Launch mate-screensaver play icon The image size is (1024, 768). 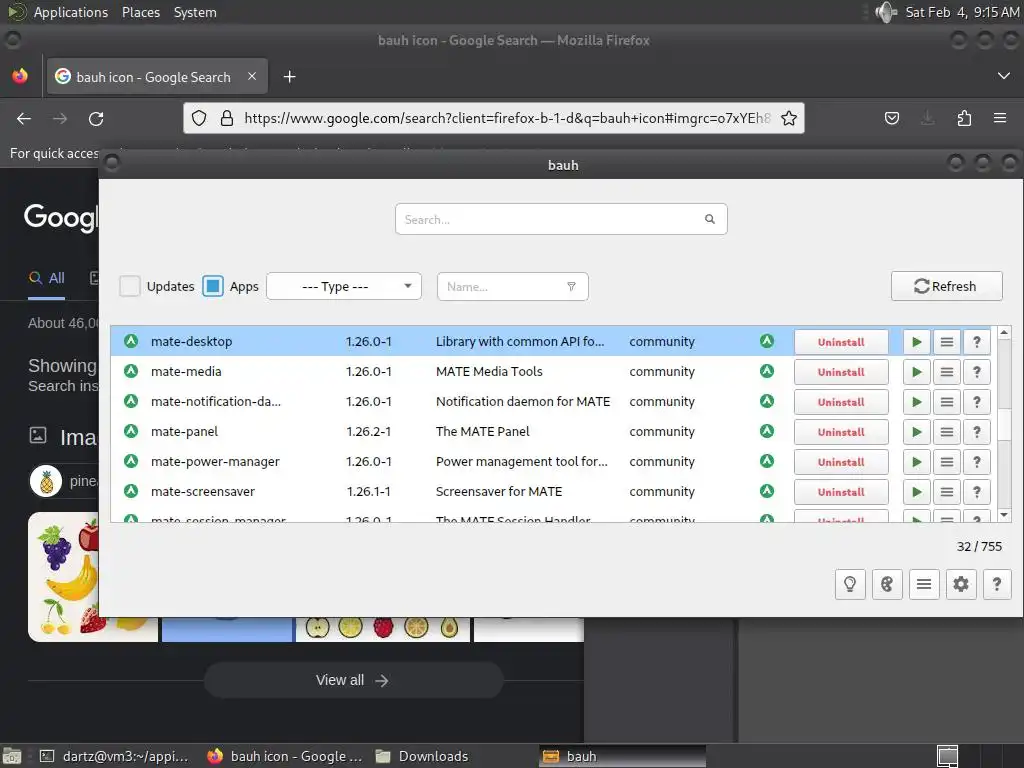916,492
